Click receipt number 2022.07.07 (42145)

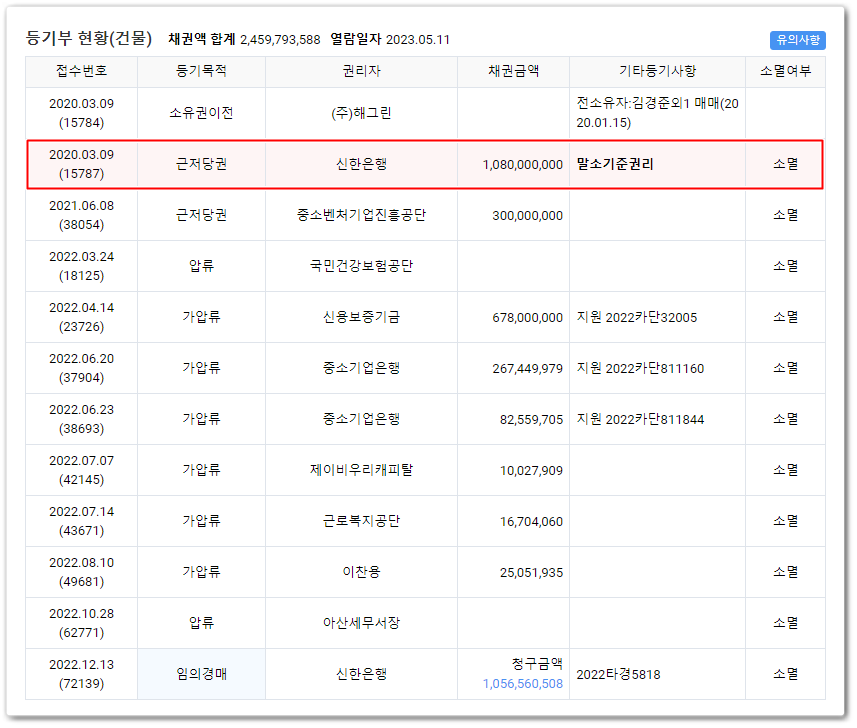81,469
